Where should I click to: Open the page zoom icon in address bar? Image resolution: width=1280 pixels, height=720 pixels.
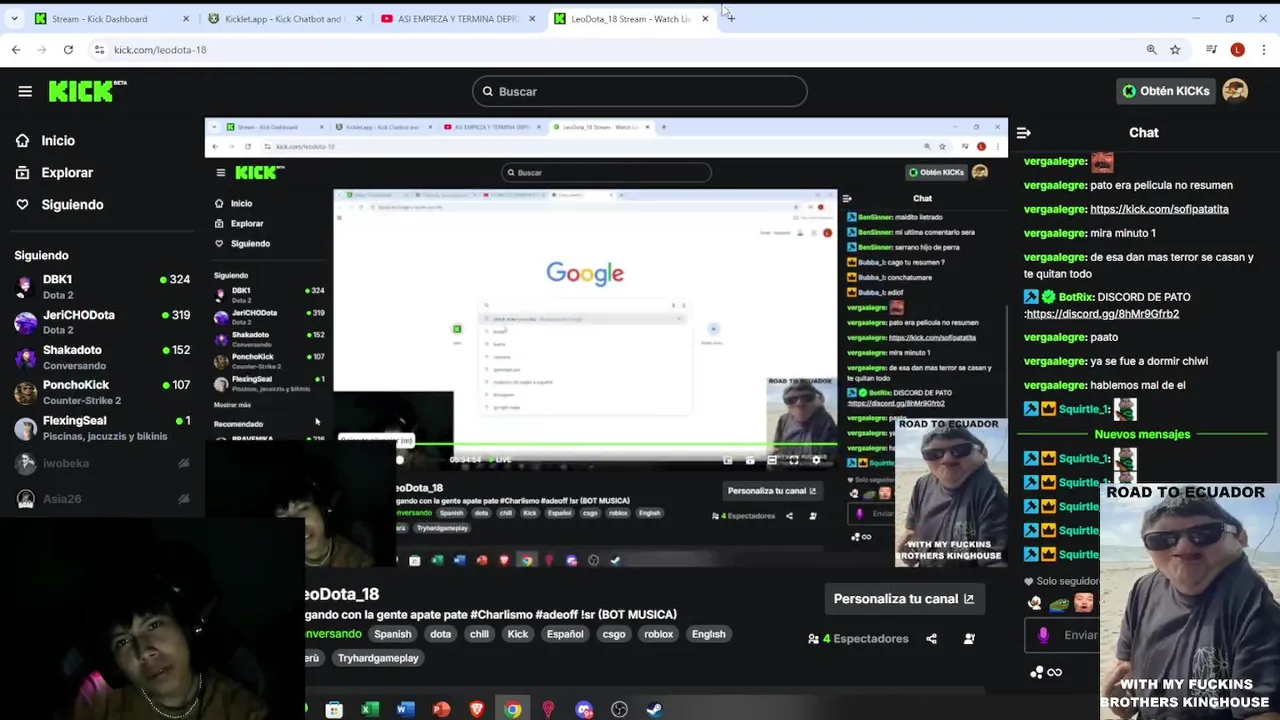(x=1151, y=49)
